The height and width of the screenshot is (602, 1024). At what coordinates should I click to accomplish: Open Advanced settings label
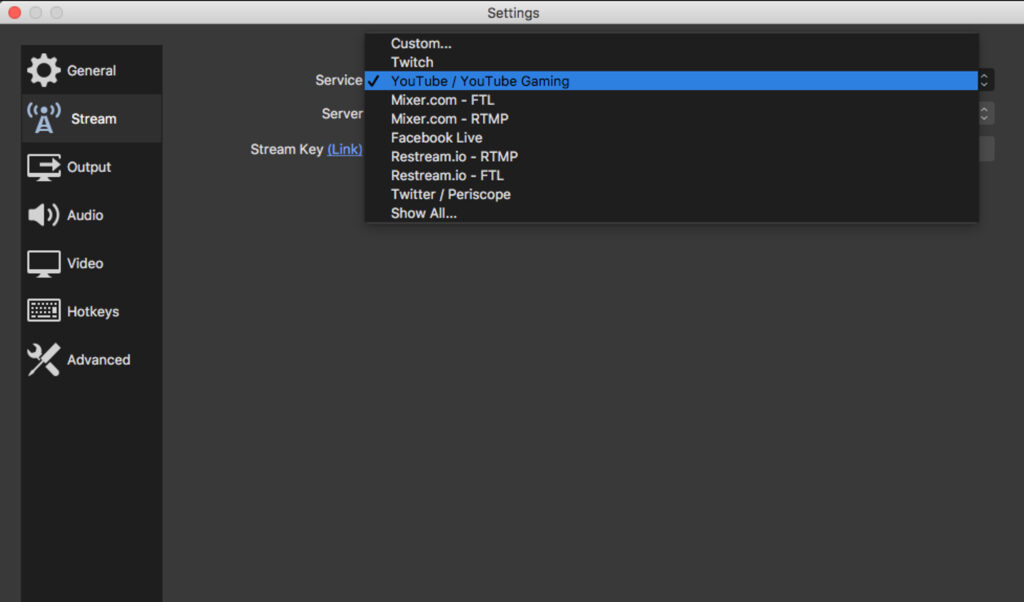coord(99,360)
